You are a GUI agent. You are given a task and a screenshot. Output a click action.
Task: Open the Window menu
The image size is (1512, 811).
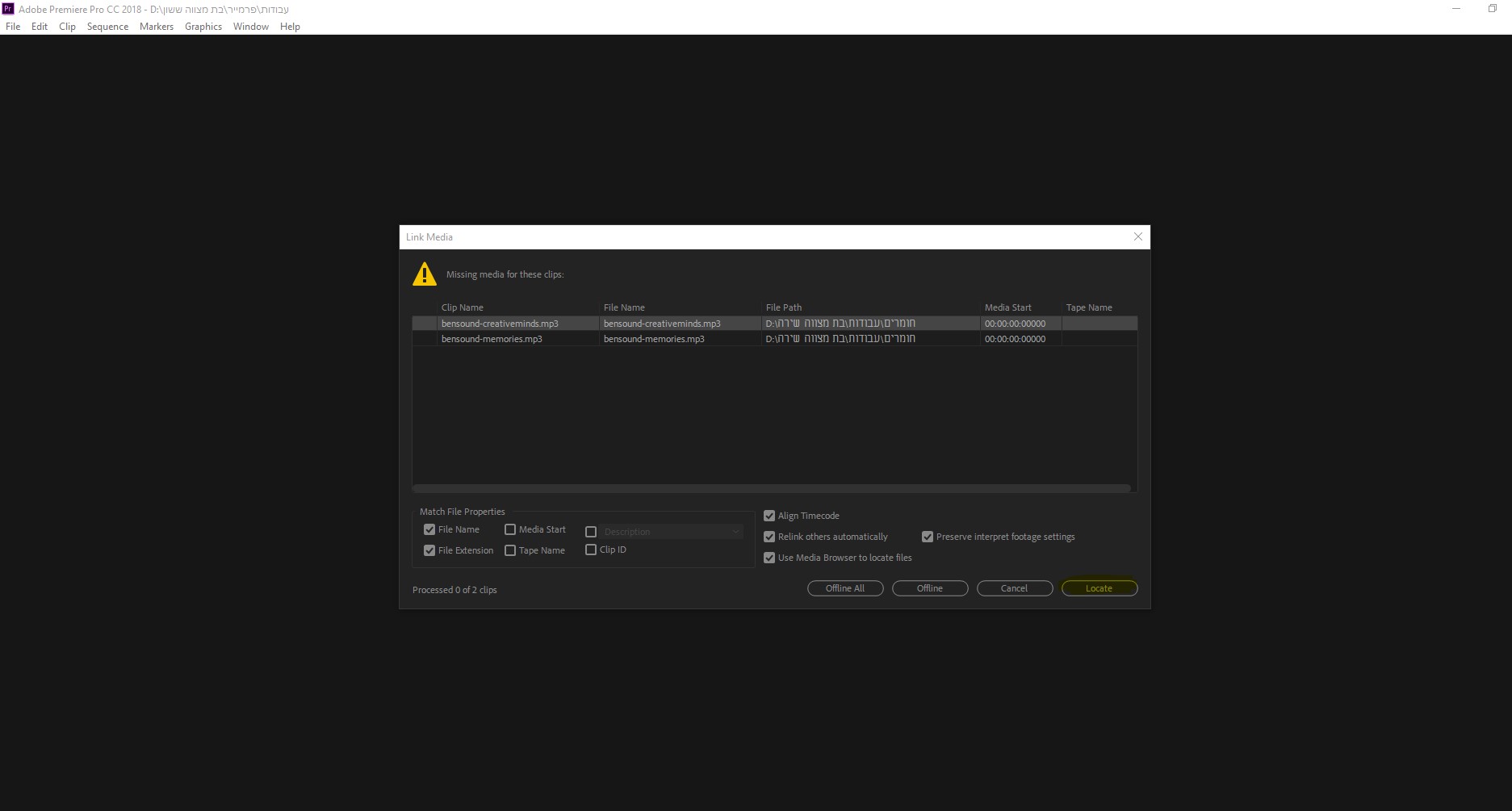[251, 27]
